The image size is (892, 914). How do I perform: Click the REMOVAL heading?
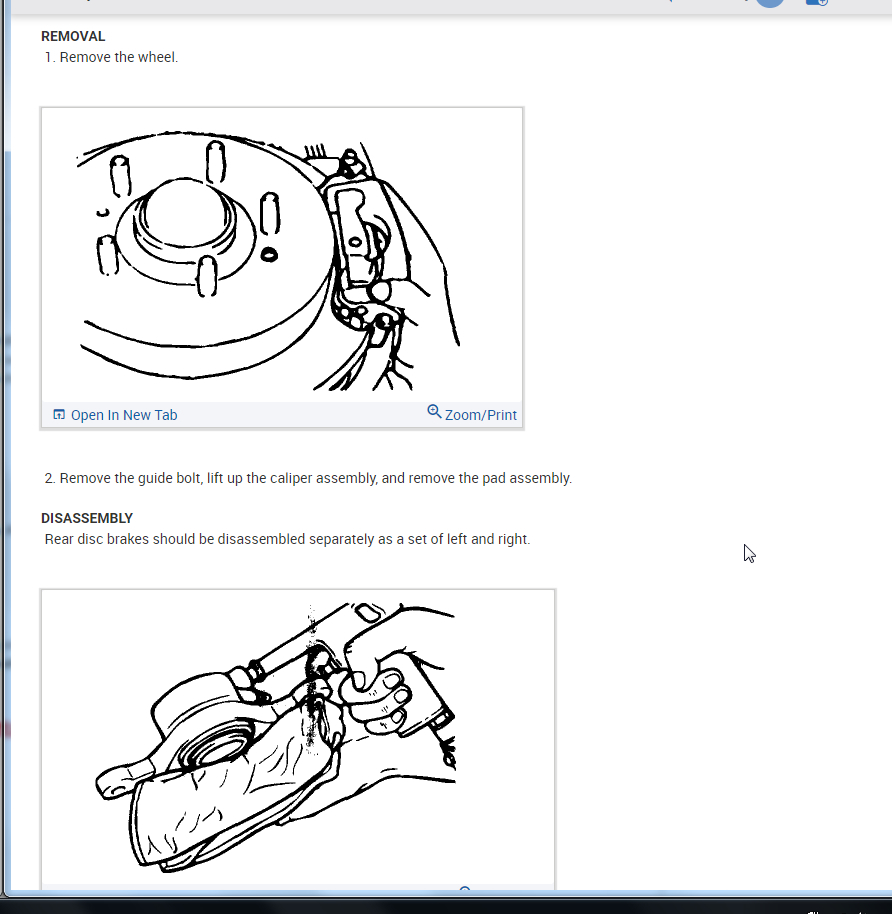tap(73, 36)
